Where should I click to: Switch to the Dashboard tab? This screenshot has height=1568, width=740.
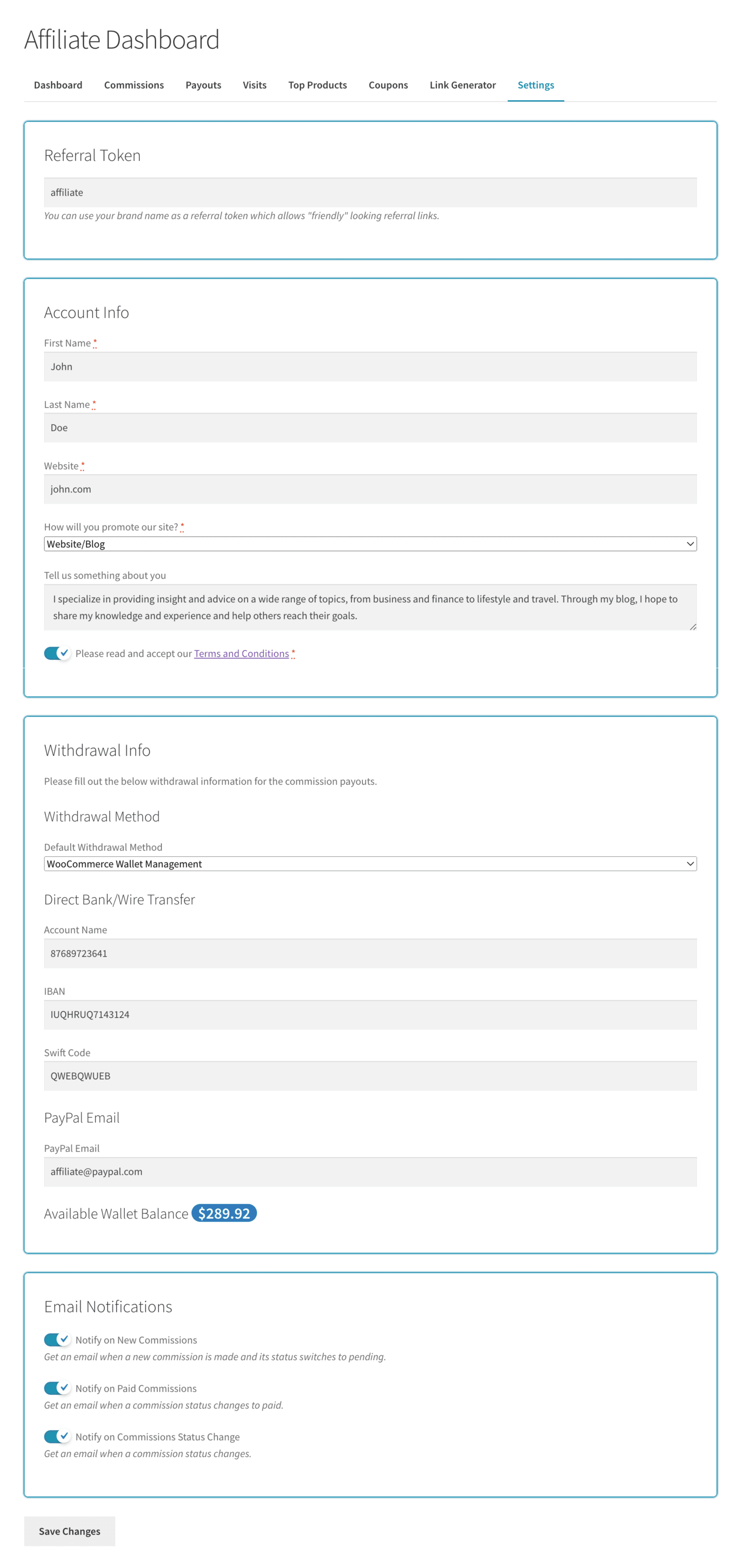[58, 85]
